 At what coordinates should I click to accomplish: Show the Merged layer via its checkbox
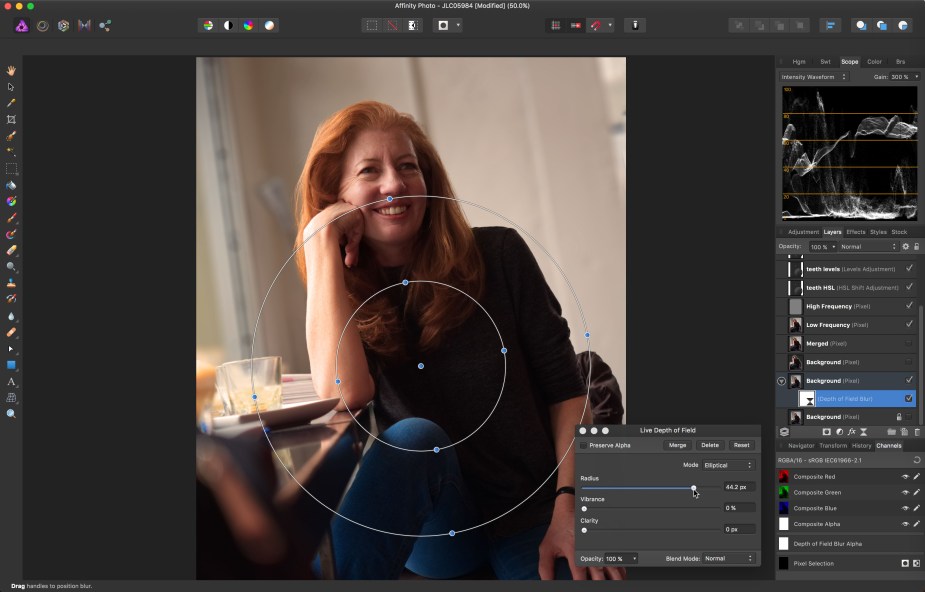[x=909, y=343]
